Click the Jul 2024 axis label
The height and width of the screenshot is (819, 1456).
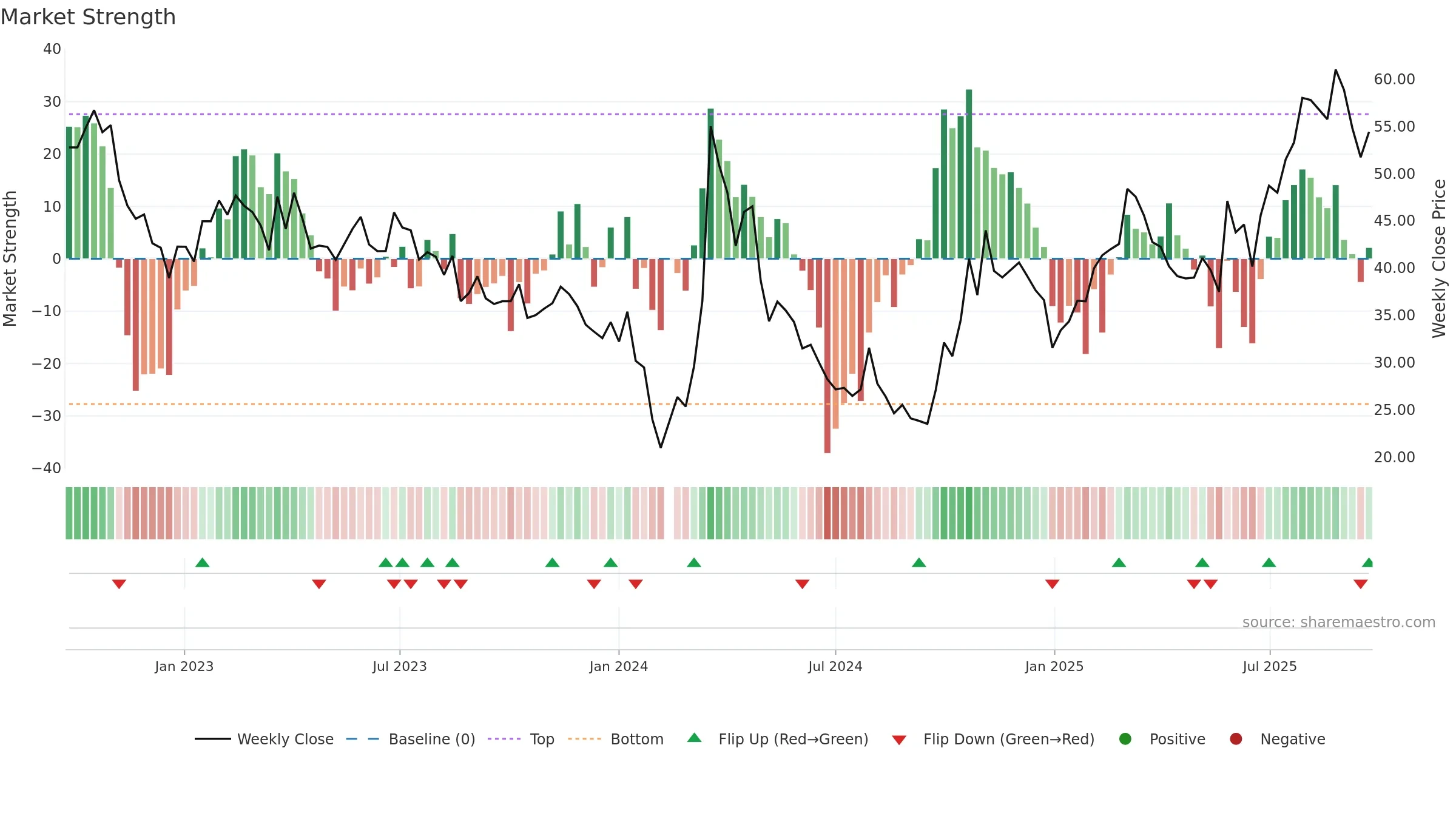[835, 667]
